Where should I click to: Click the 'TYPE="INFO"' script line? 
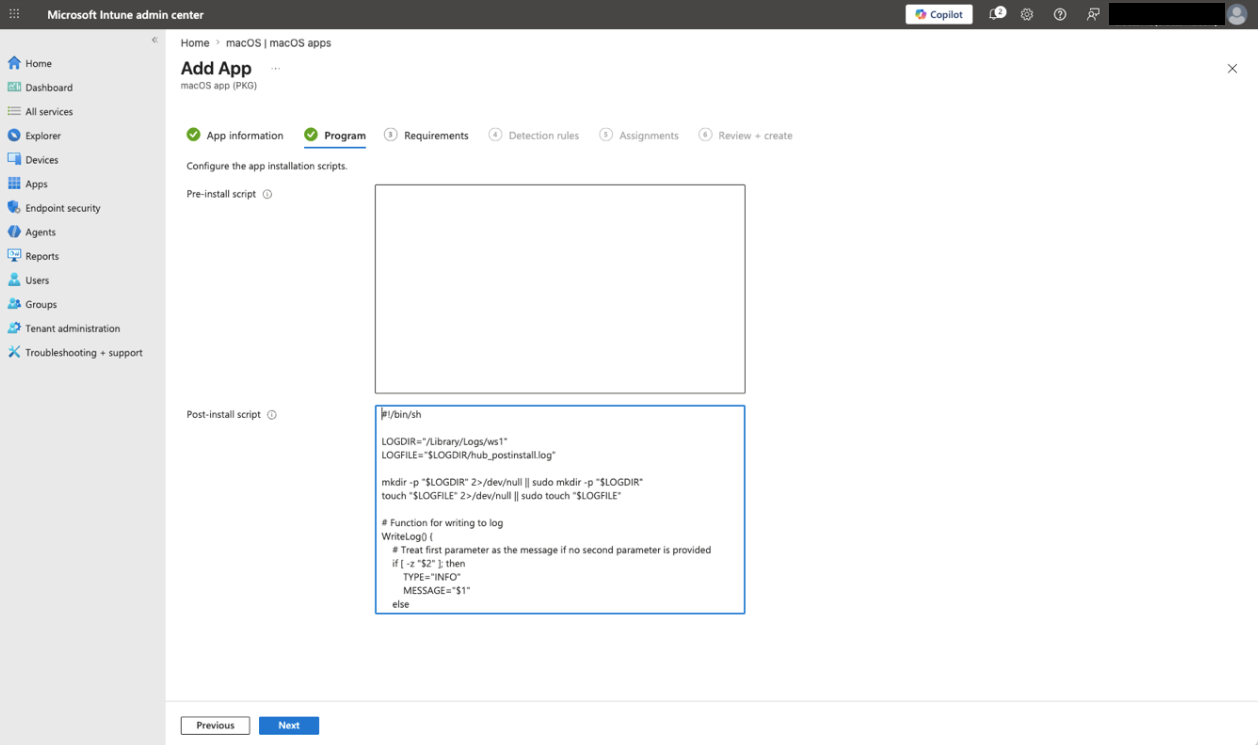pos(432,577)
